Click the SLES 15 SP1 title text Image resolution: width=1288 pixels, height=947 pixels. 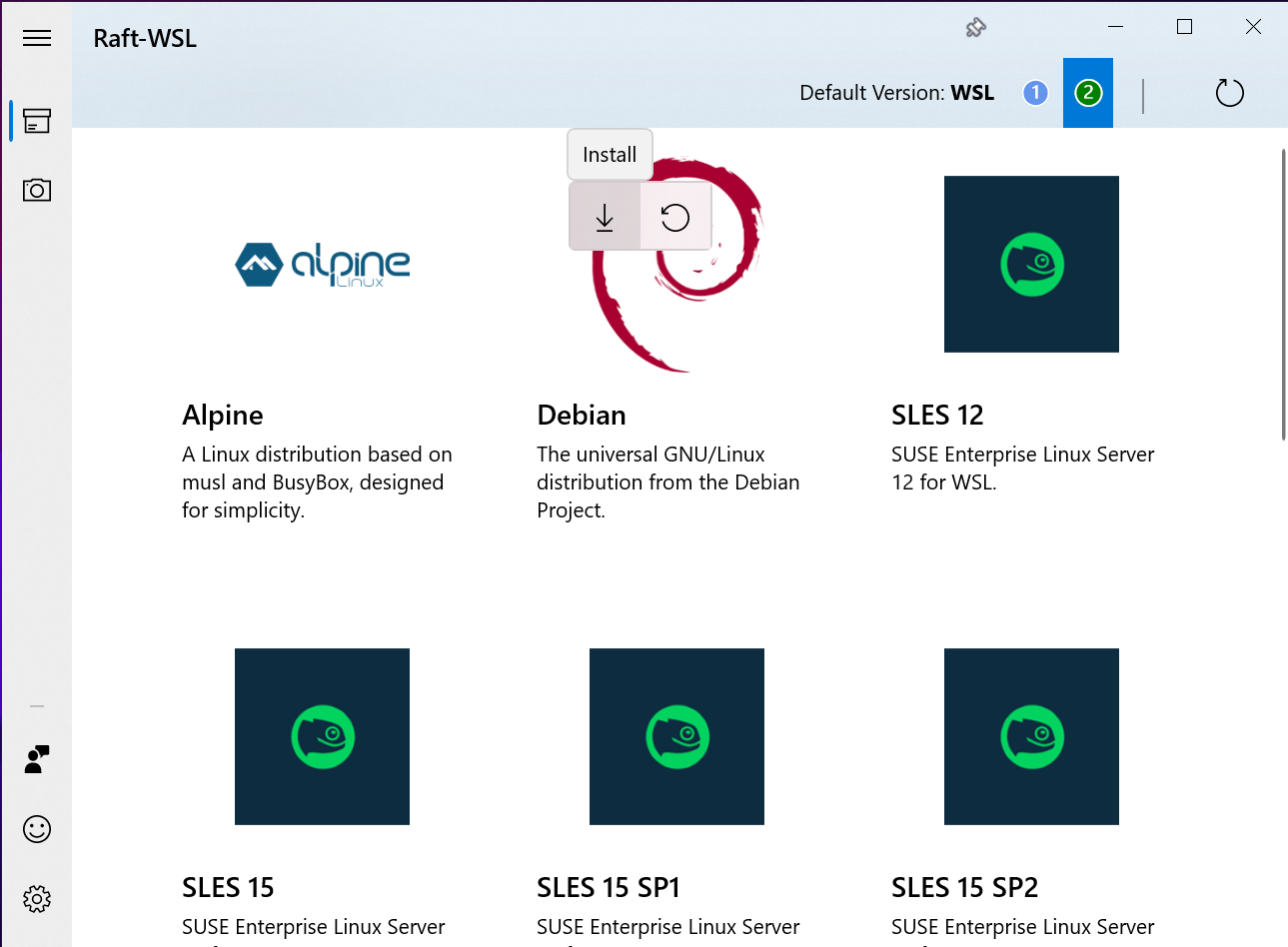[609, 888]
